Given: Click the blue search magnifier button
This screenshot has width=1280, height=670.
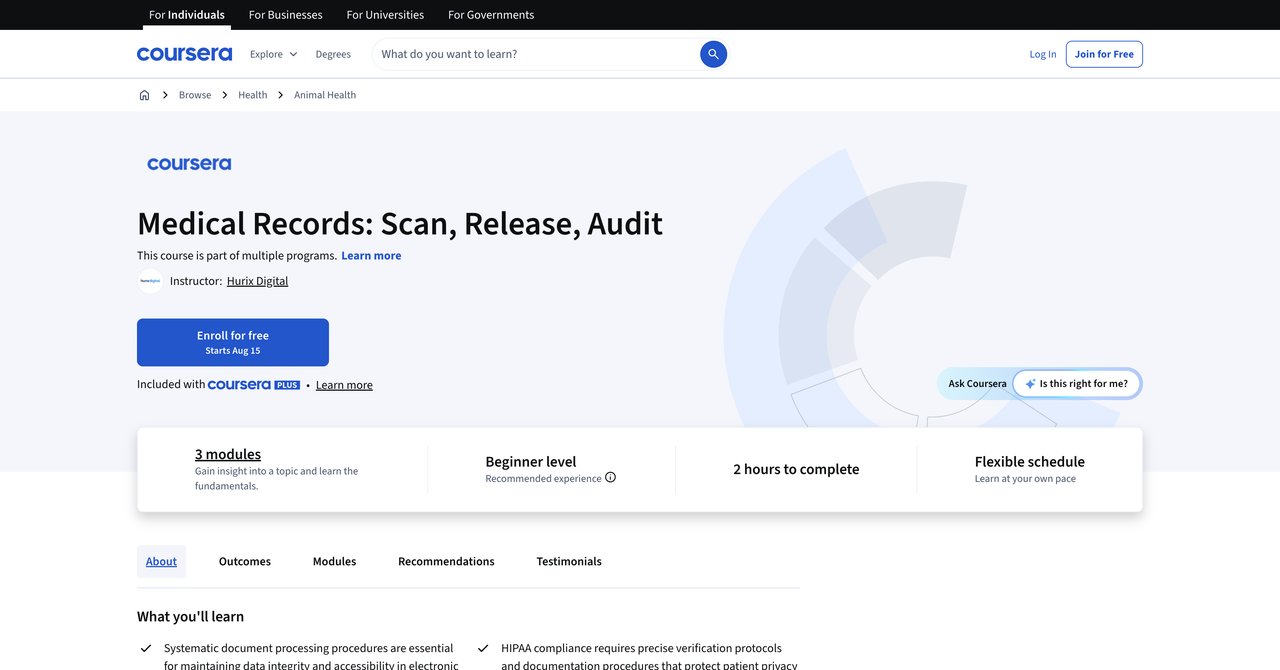Looking at the screenshot, I should coord(713,54).
